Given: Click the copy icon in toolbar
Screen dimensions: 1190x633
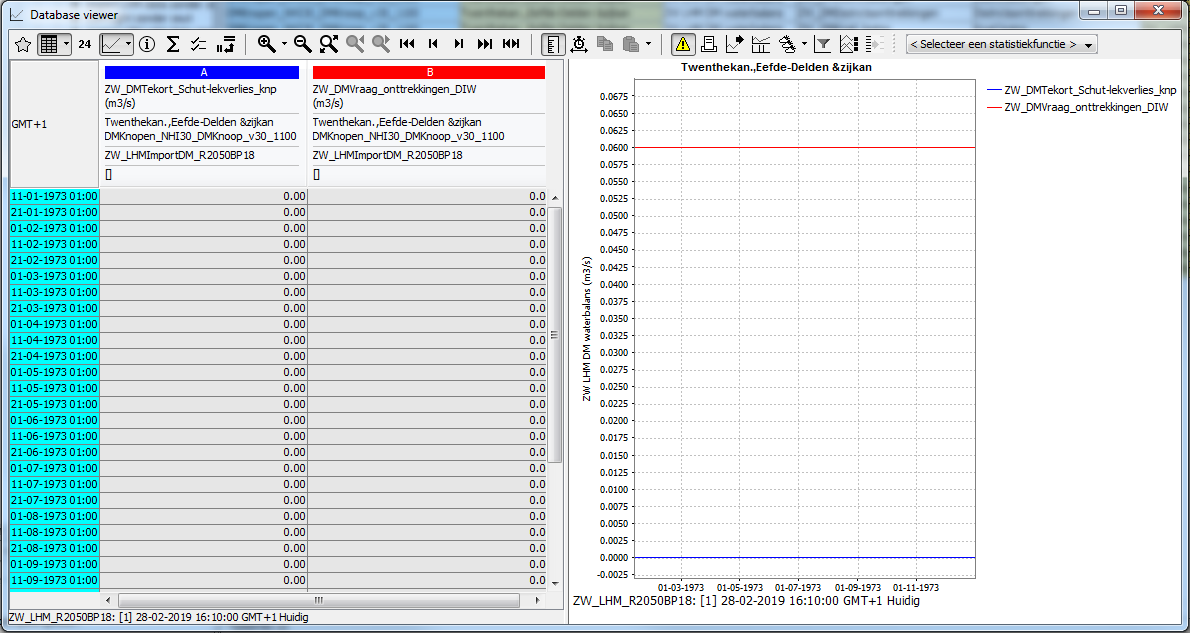Looking at the screenshot, I should point(605,44).
